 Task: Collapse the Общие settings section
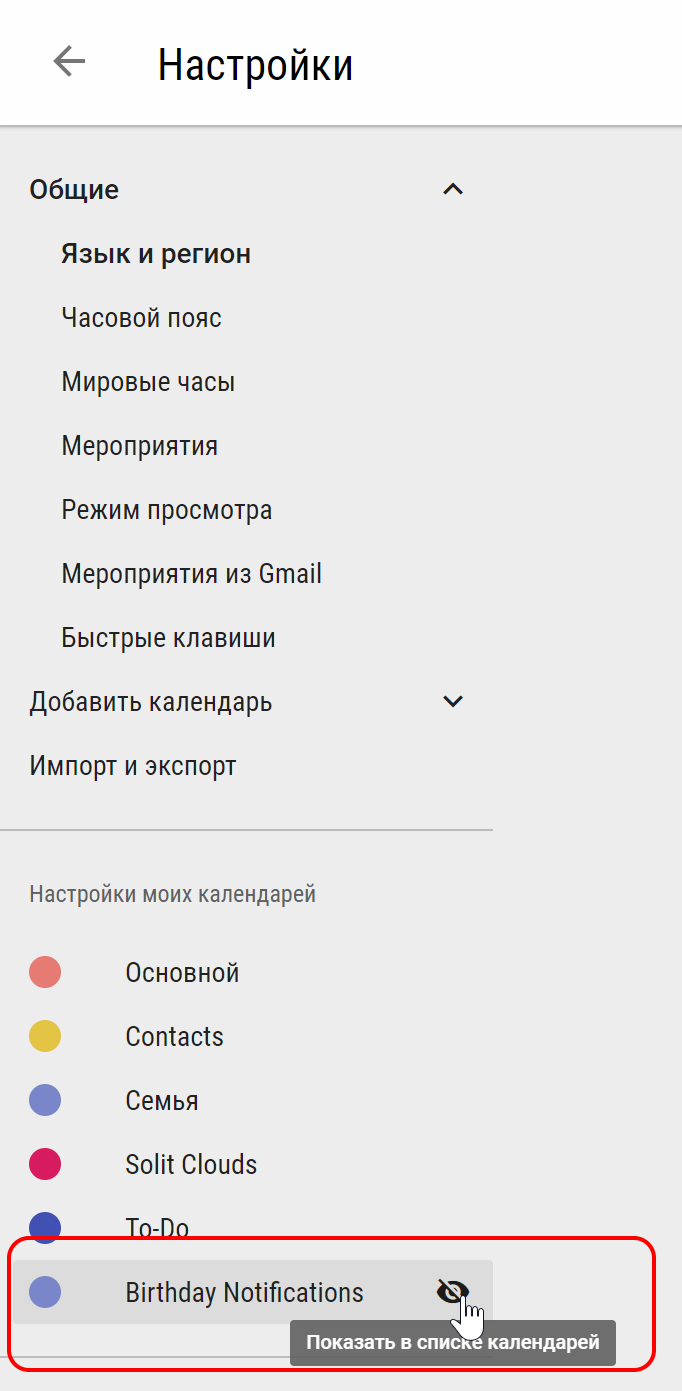pos(453,189)
